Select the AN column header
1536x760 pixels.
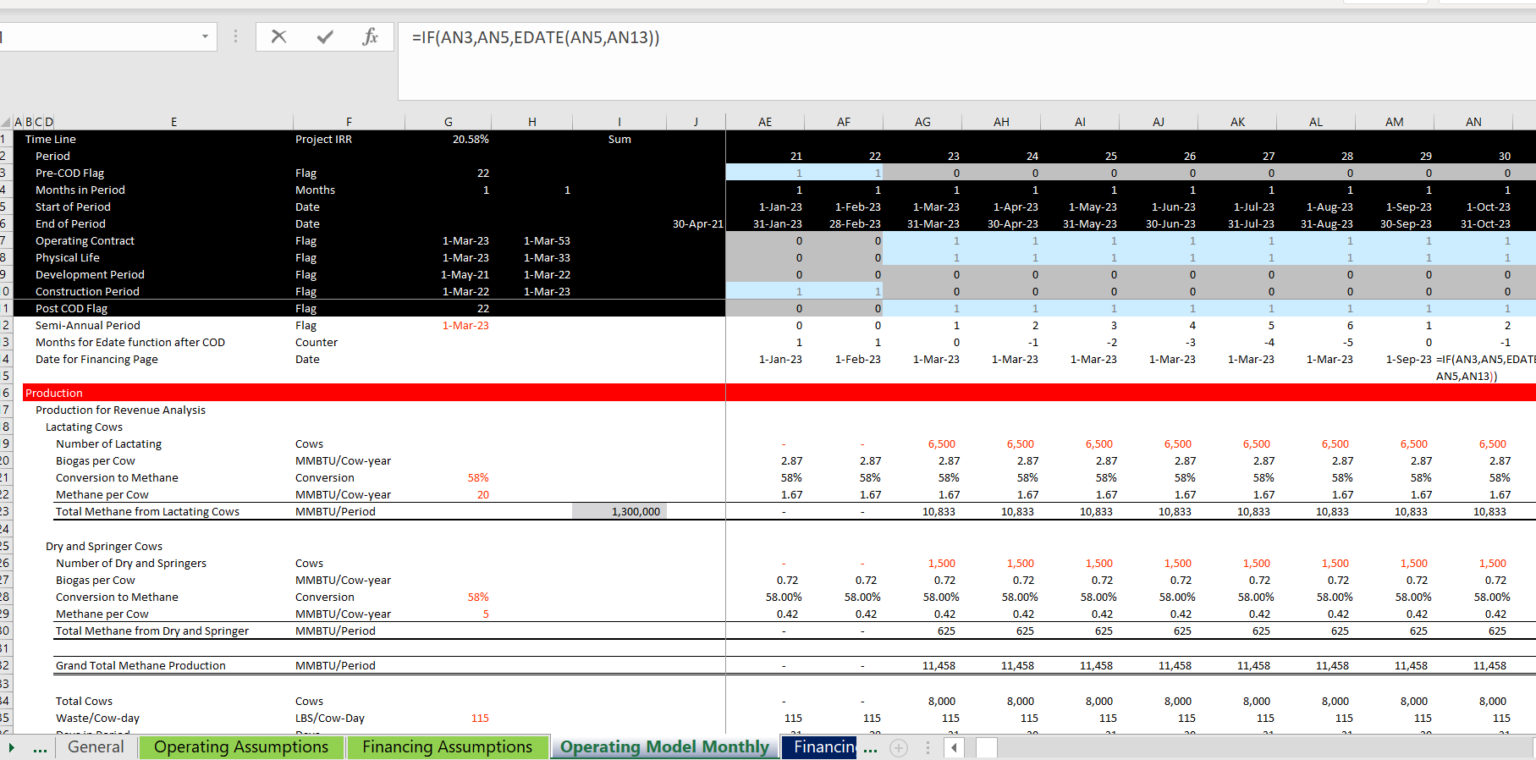[x=1472, y=121]
